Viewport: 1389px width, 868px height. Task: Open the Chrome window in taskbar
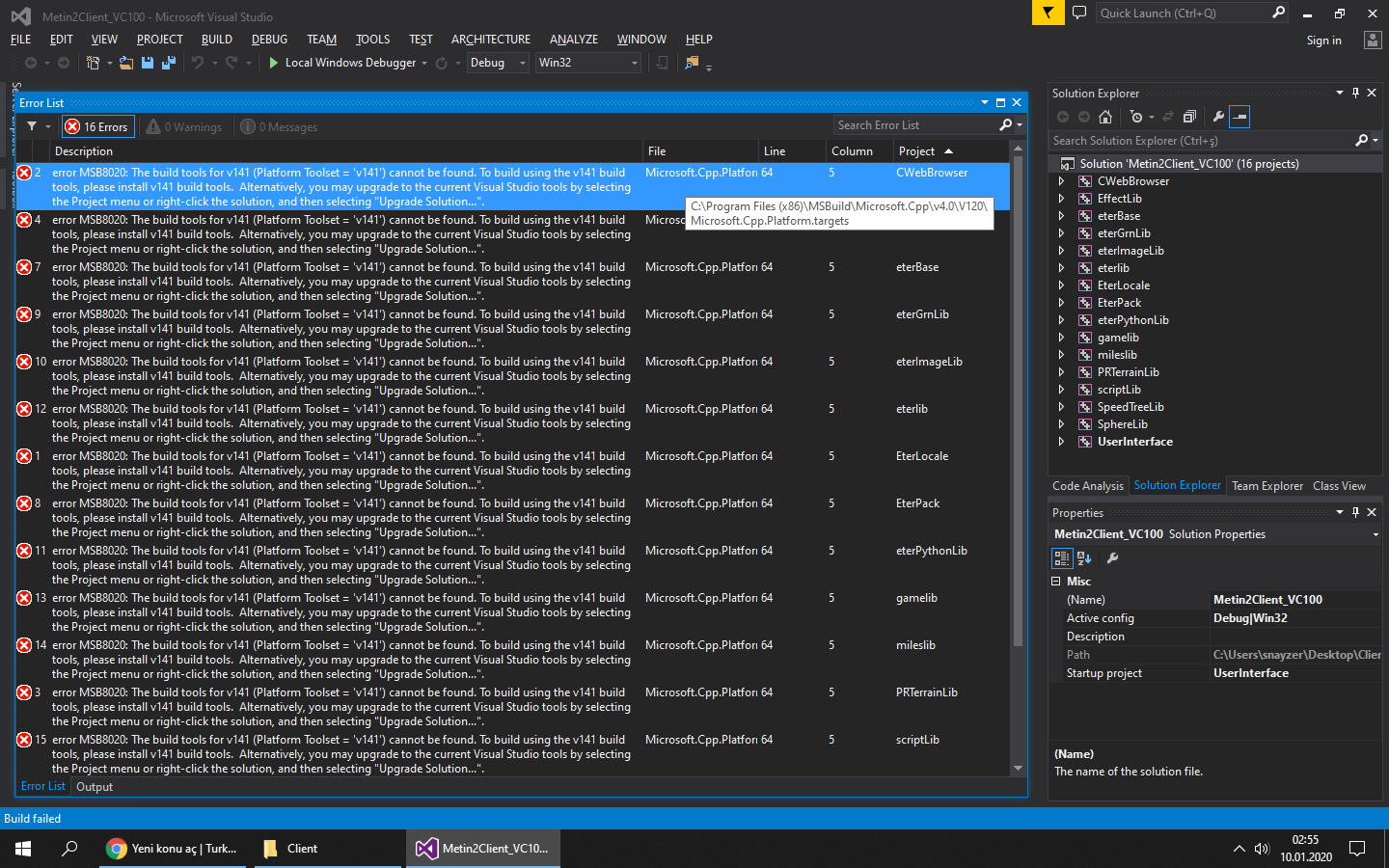pyautogui.click(x=172, y=849)
